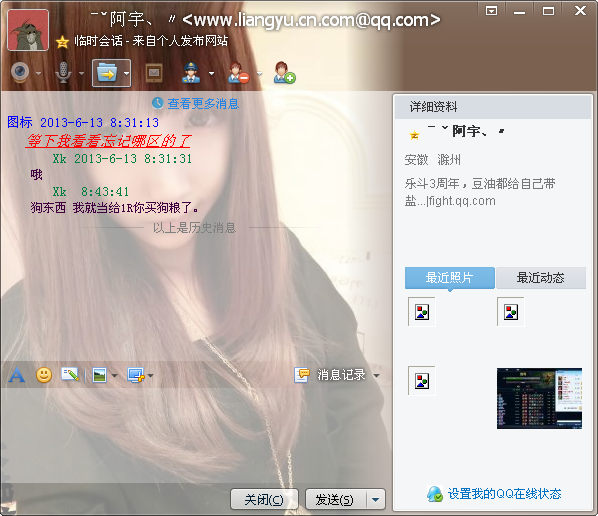Click 设置我的QQ在线状态 link
The image size is (598, 516).
(x=504, y=494)
